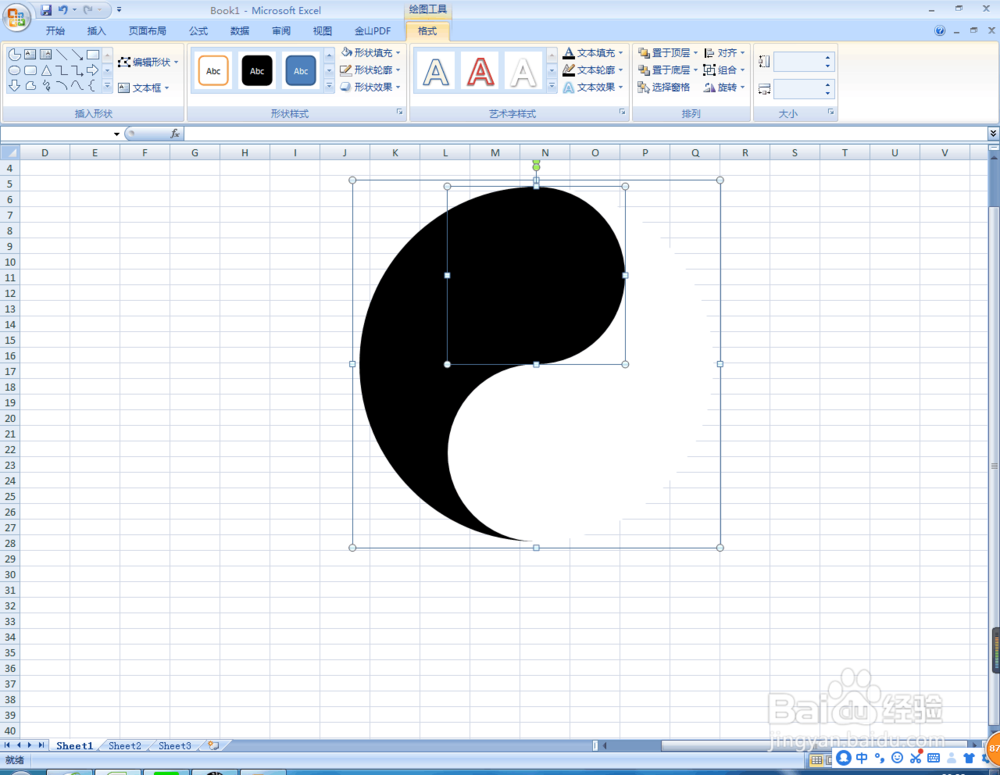Open Shape Effects dropdown

[x=371, y=87]
